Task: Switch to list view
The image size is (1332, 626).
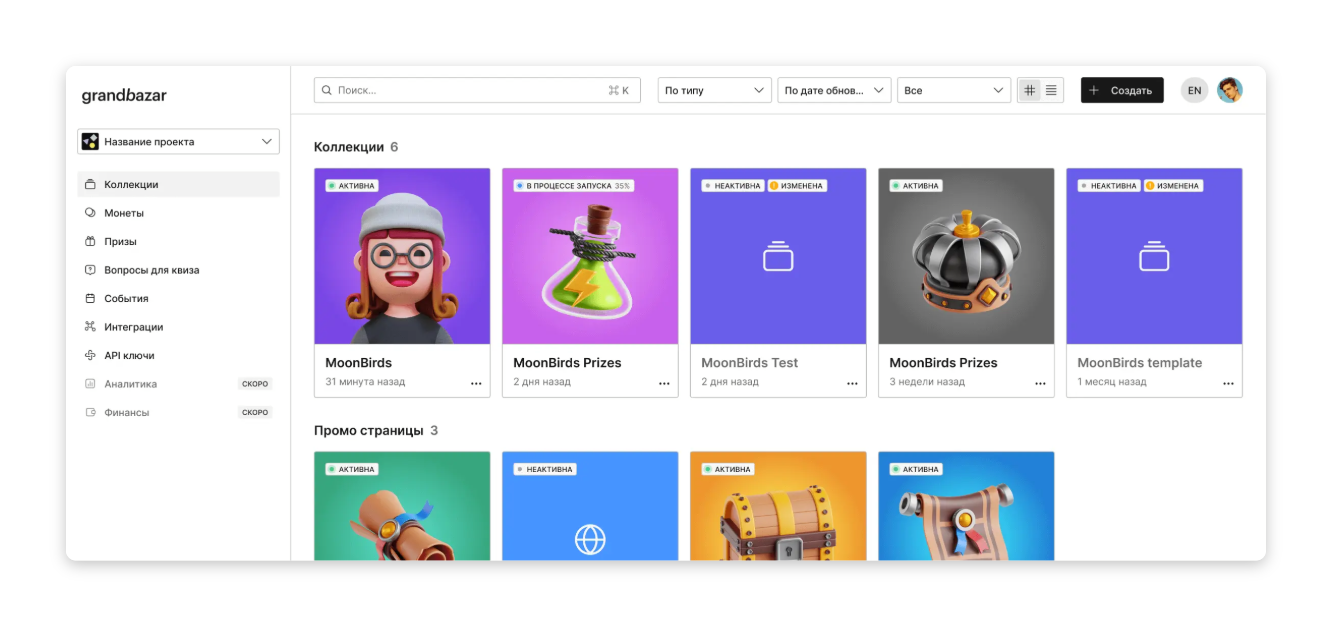Action: pyautogui.click(x=1052, y=90)
